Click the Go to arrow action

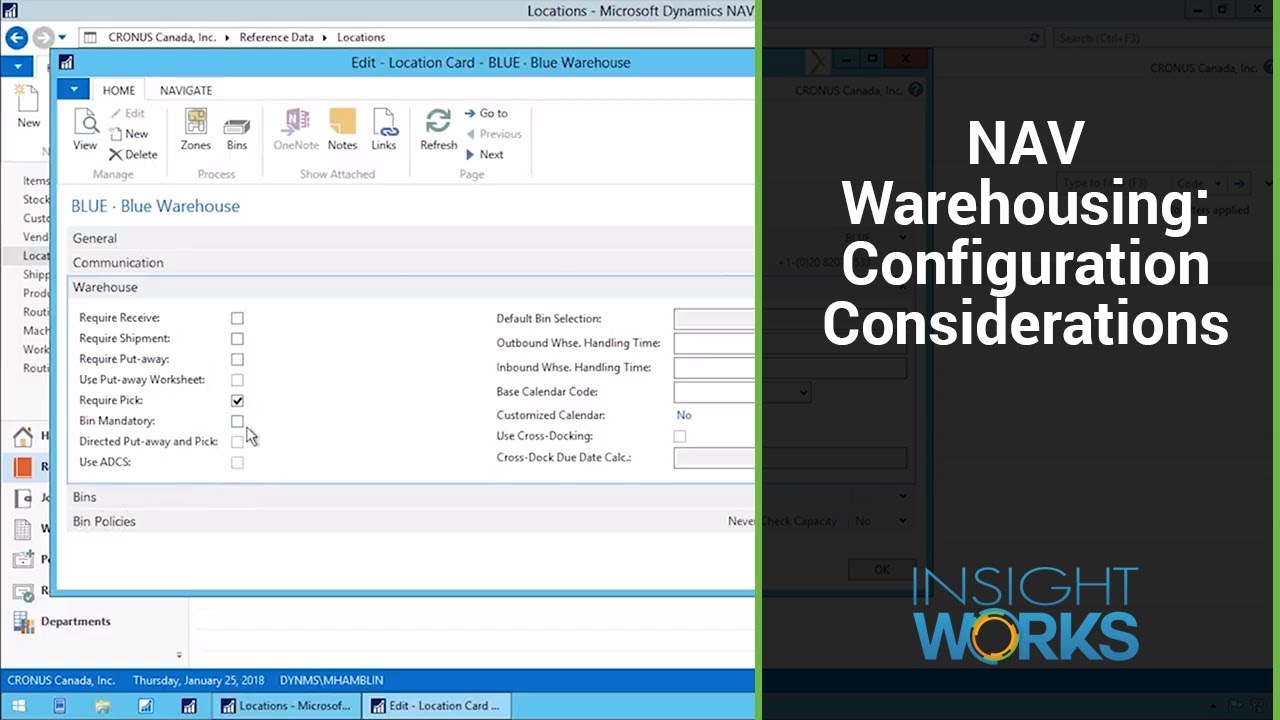pos(486,113)
